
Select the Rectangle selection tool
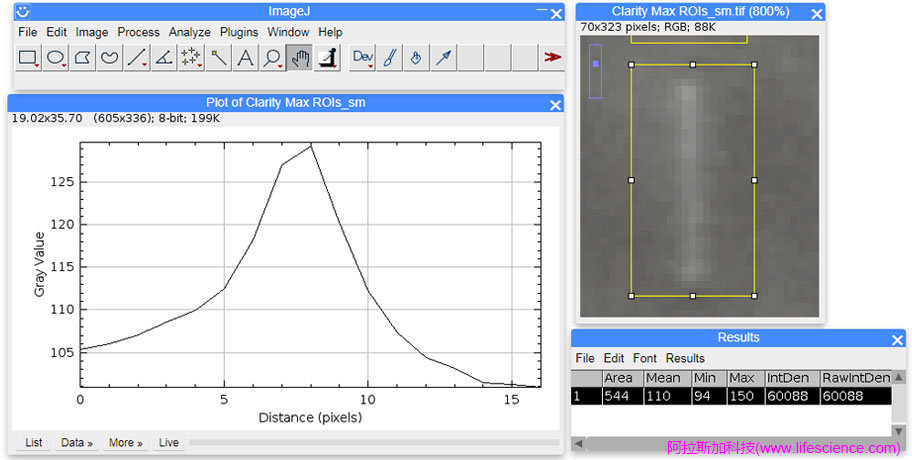point(30,58)
